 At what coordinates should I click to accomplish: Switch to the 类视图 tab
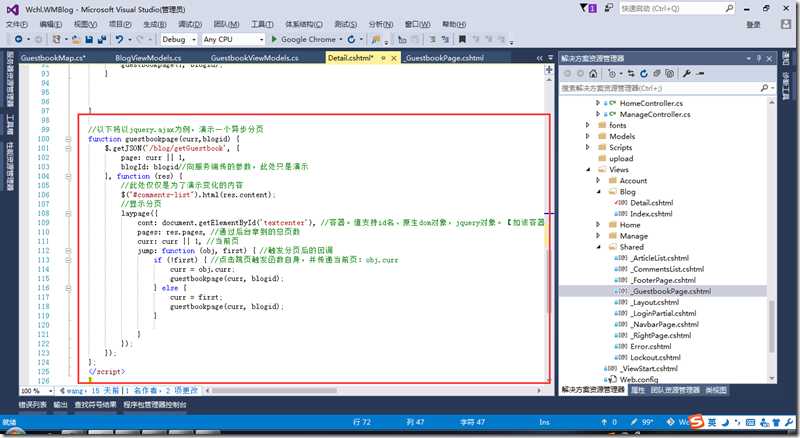pyautogui.click(x=716, y=390)
